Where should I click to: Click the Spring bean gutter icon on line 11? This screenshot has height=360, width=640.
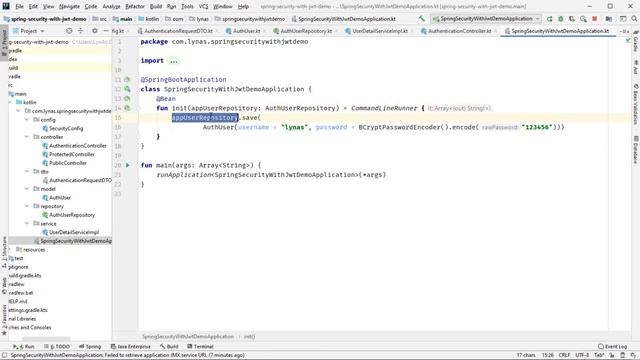(127, 80)
